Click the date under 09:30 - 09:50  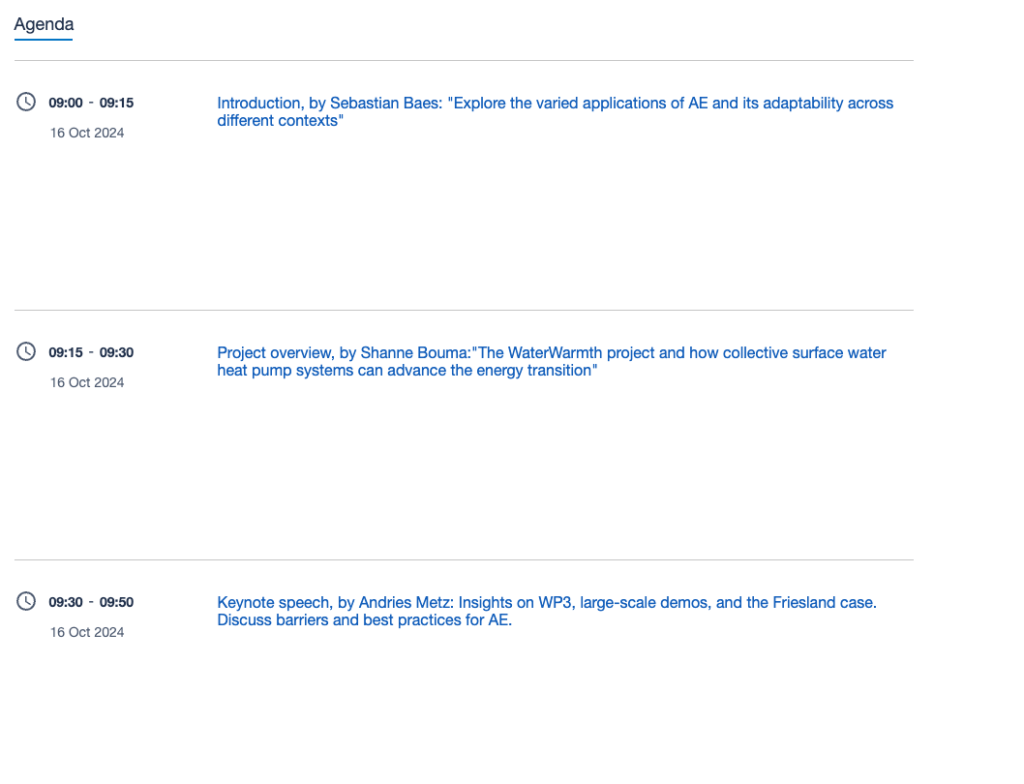coord(87,633)
